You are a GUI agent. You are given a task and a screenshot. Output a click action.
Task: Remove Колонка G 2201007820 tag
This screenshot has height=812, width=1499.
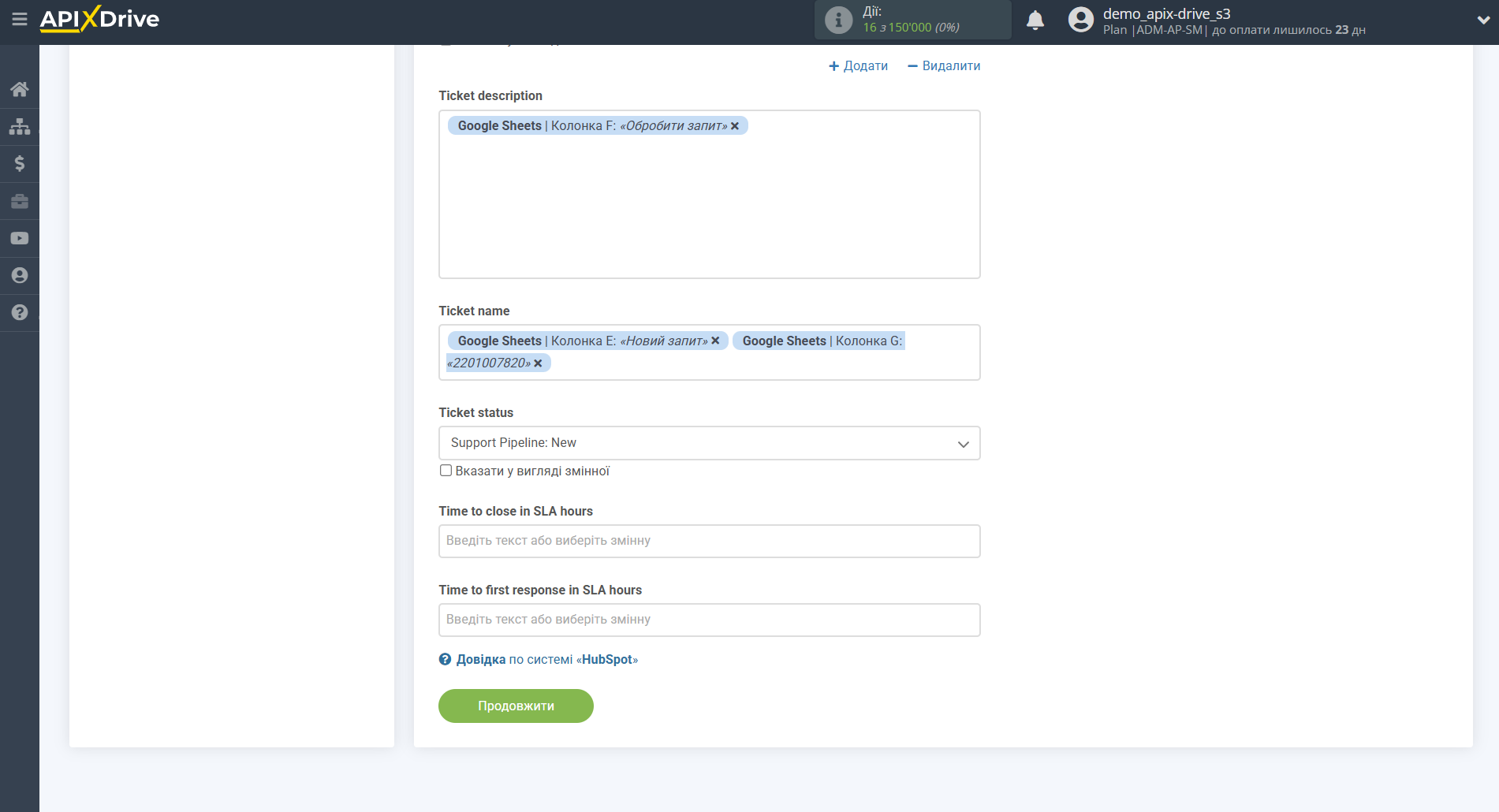(x=538, y=363)
